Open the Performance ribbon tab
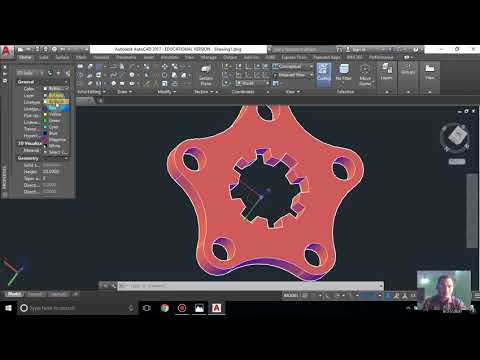This screenshot has height=360, width=480. pos(381,57)
